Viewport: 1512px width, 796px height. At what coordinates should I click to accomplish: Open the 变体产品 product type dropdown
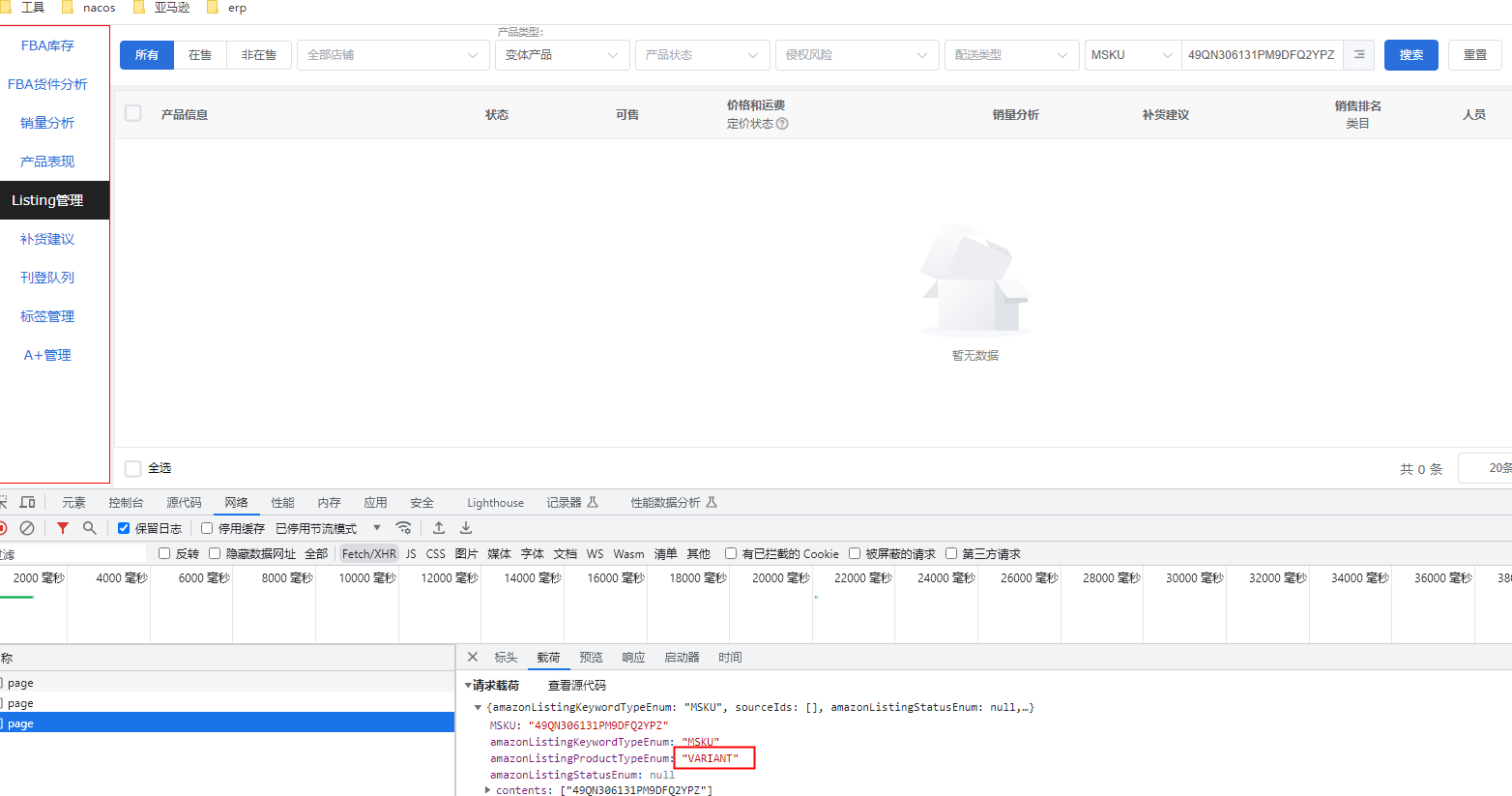click(563, 55)
